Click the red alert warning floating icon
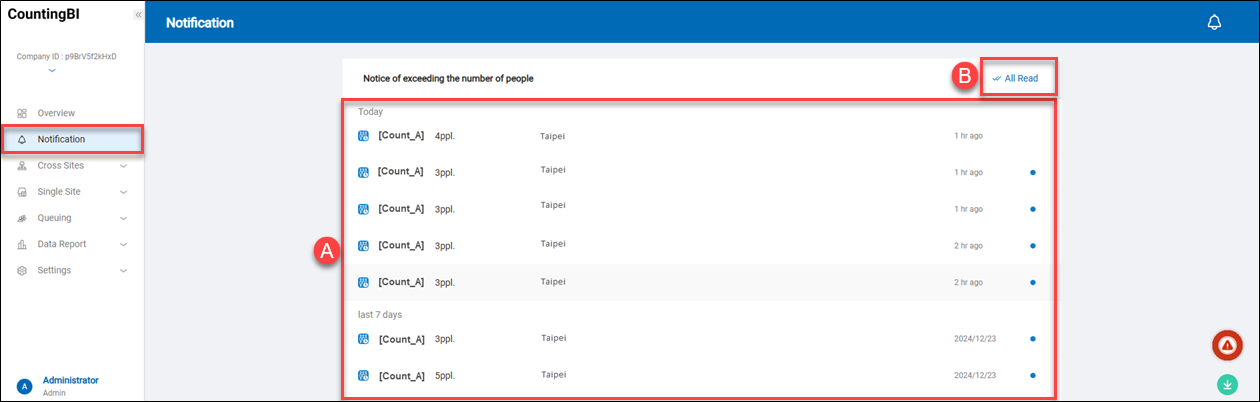Image resolution: width=1260 pixels, height=402 pixels. (x=1227, y=345)
